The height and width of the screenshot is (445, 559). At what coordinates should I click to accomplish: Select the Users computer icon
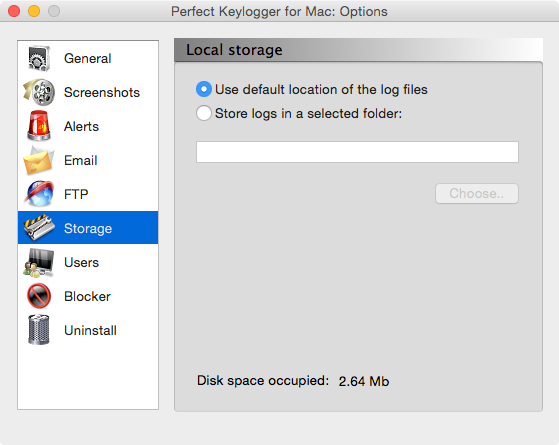[39, 262]
